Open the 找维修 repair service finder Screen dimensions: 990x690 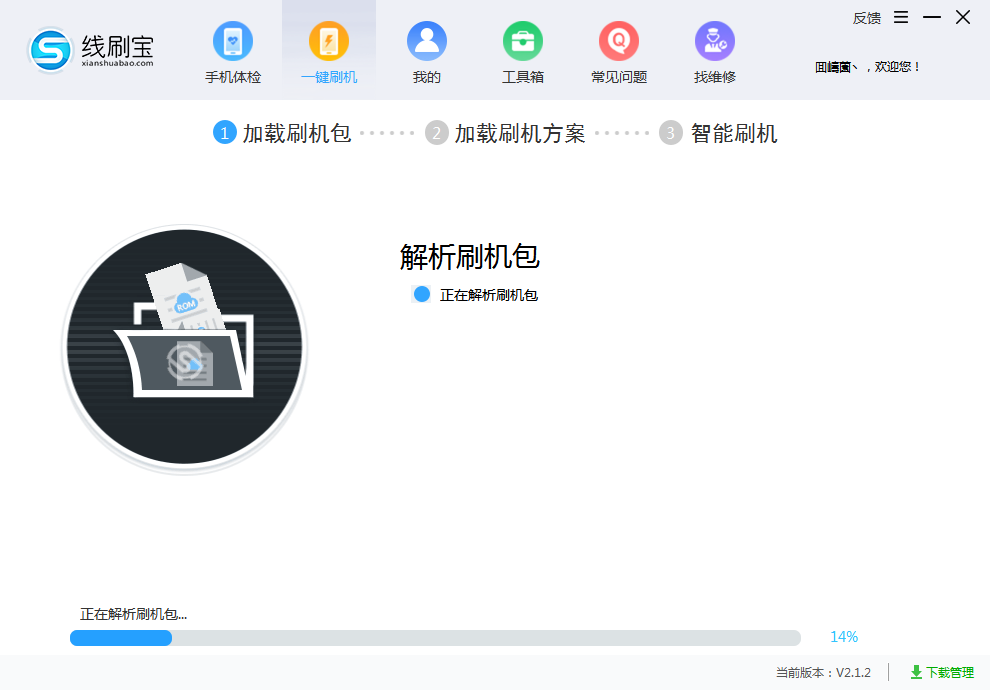(714, 48)
